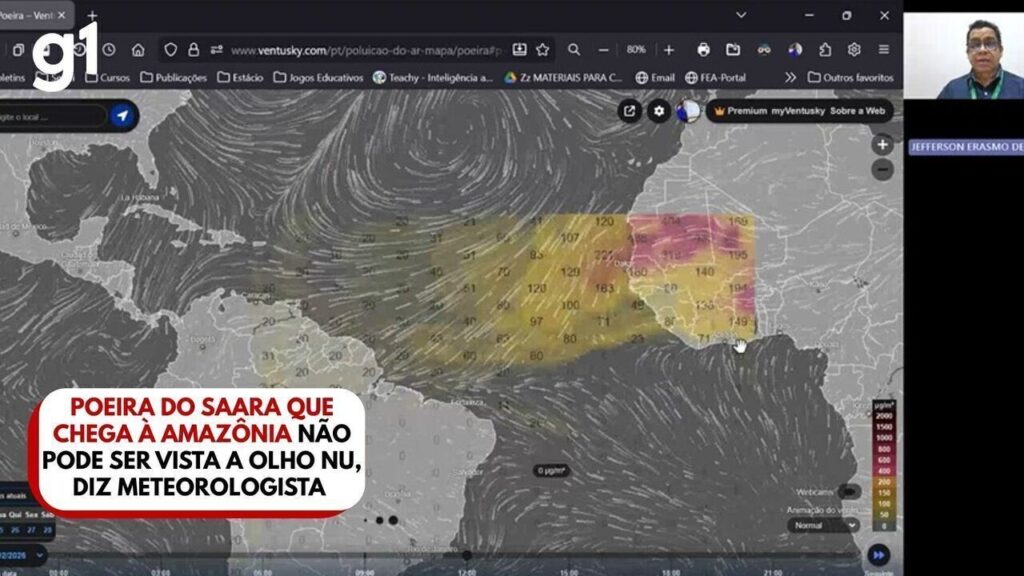
Task: List all tabs with the chevron
Action: pos(741,15)
